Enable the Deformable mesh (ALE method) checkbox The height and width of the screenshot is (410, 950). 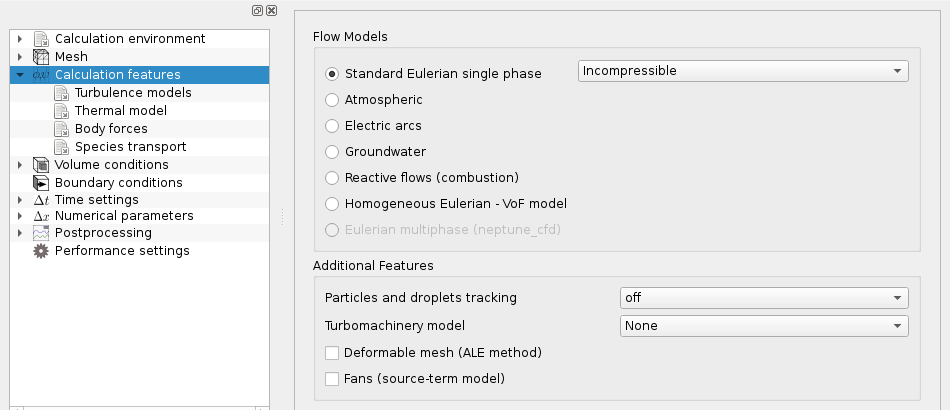click(332, 352)
